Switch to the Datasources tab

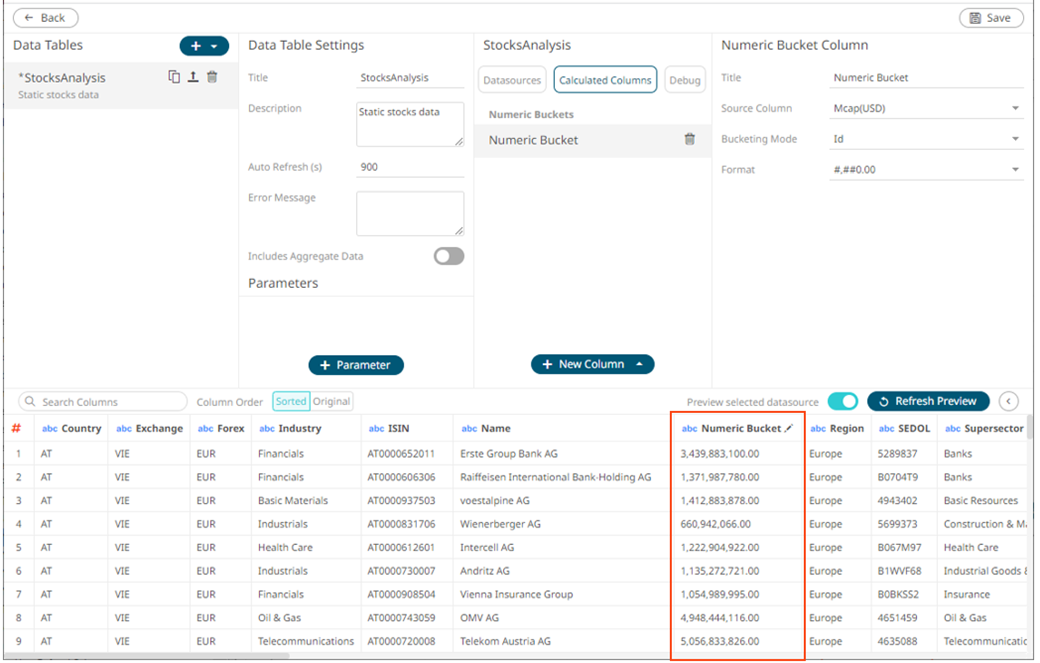512,80
